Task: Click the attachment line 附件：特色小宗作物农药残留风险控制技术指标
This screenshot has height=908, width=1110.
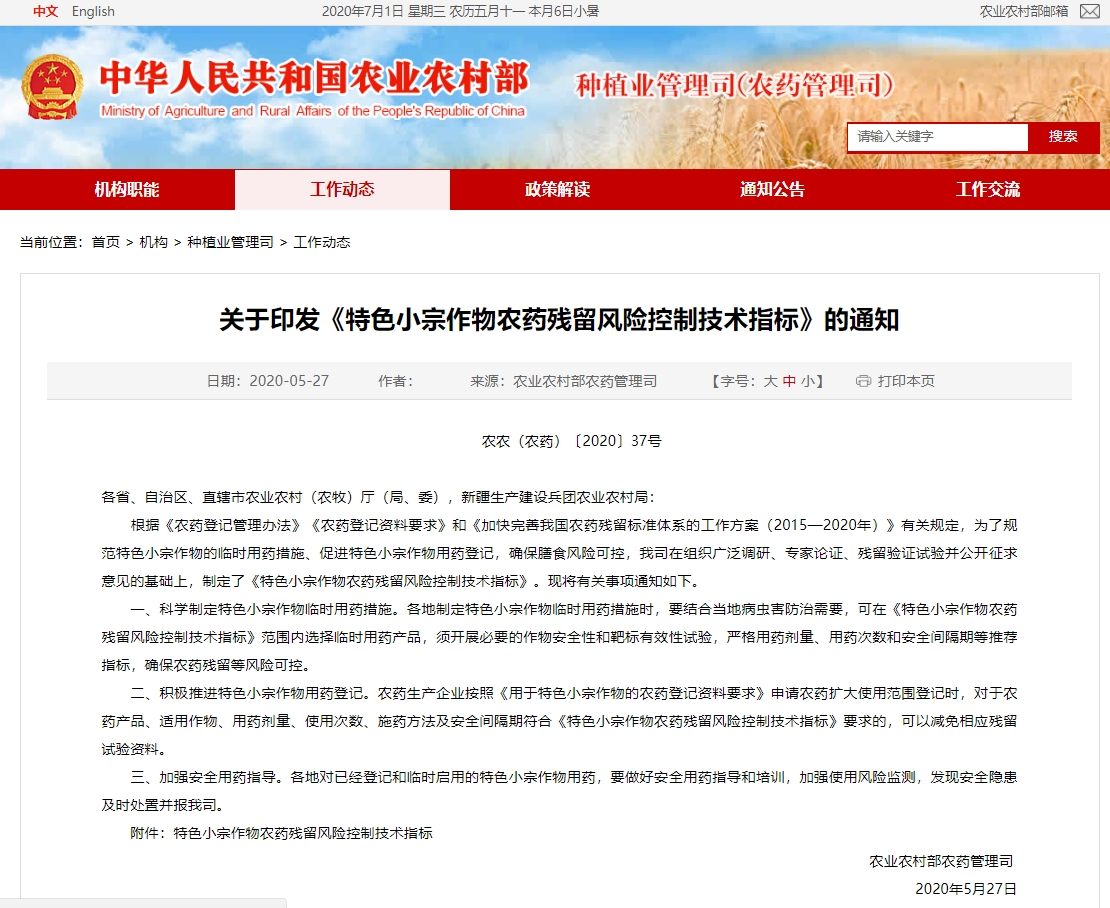Action: pyautogui.click(x=282, y=833)
